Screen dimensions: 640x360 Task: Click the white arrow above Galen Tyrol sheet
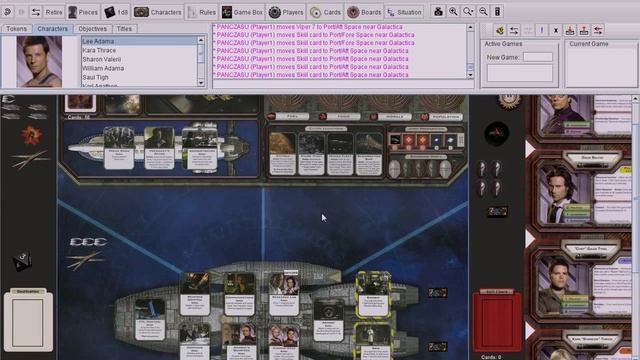[530, 239]
